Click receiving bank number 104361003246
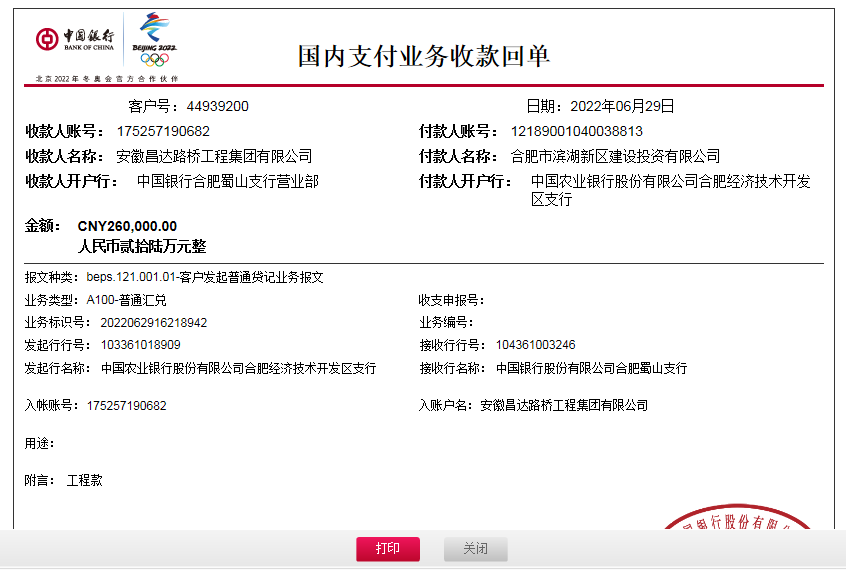 point(535,345)
